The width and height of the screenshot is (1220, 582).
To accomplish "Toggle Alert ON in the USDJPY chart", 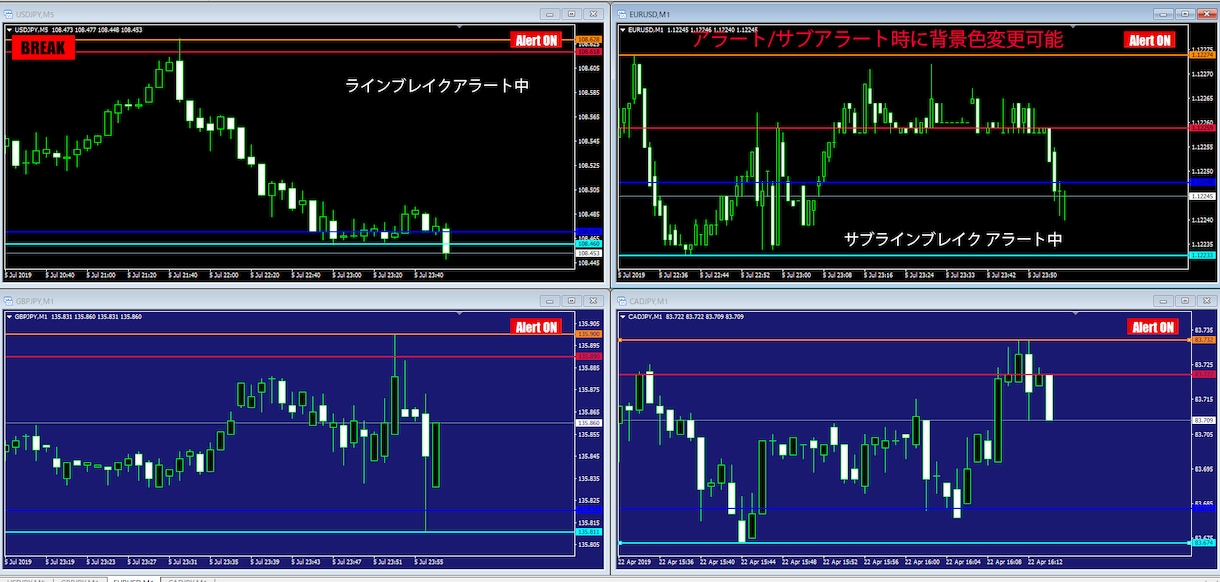I will click(x=537, y=40).
